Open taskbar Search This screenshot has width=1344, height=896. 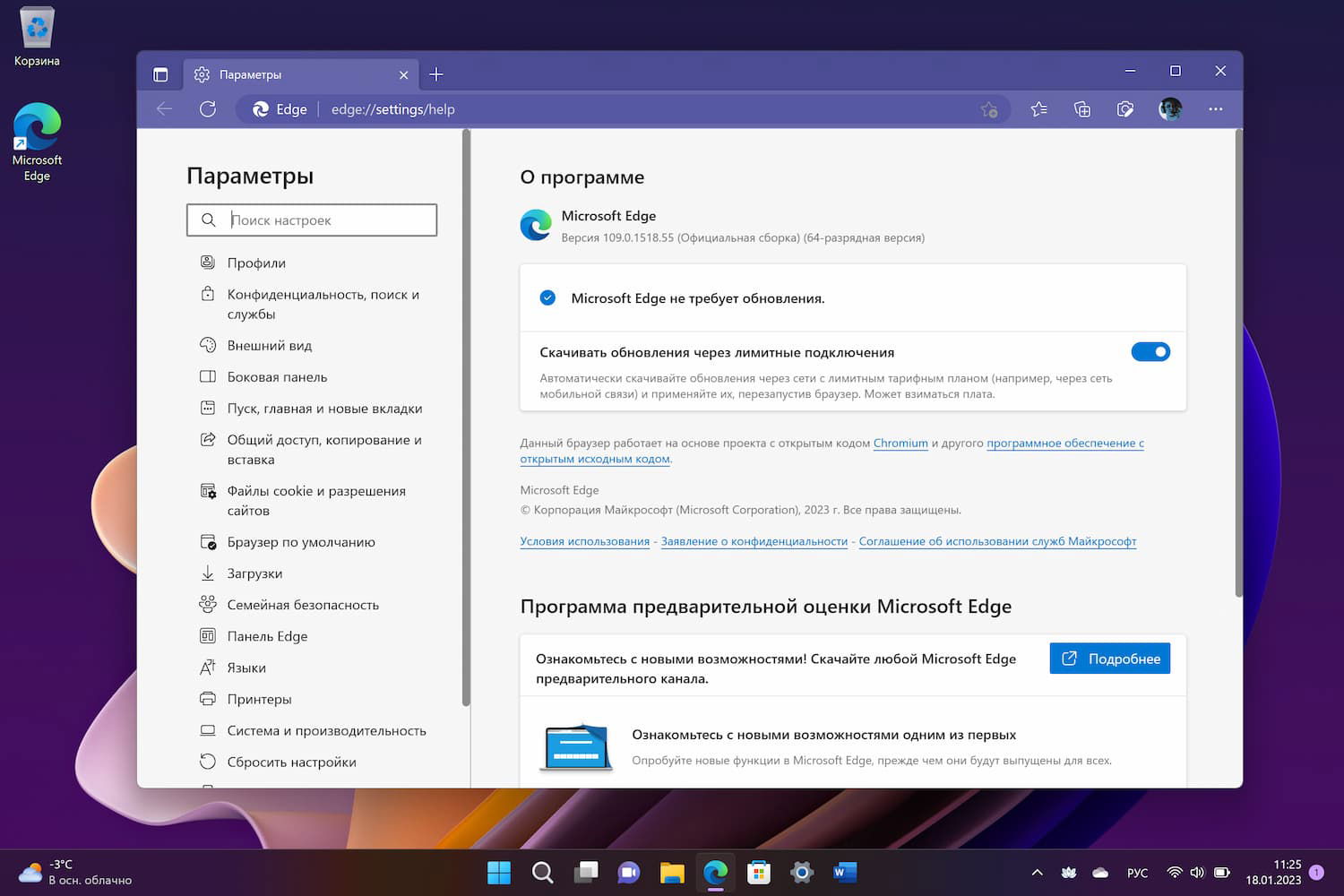542,872
